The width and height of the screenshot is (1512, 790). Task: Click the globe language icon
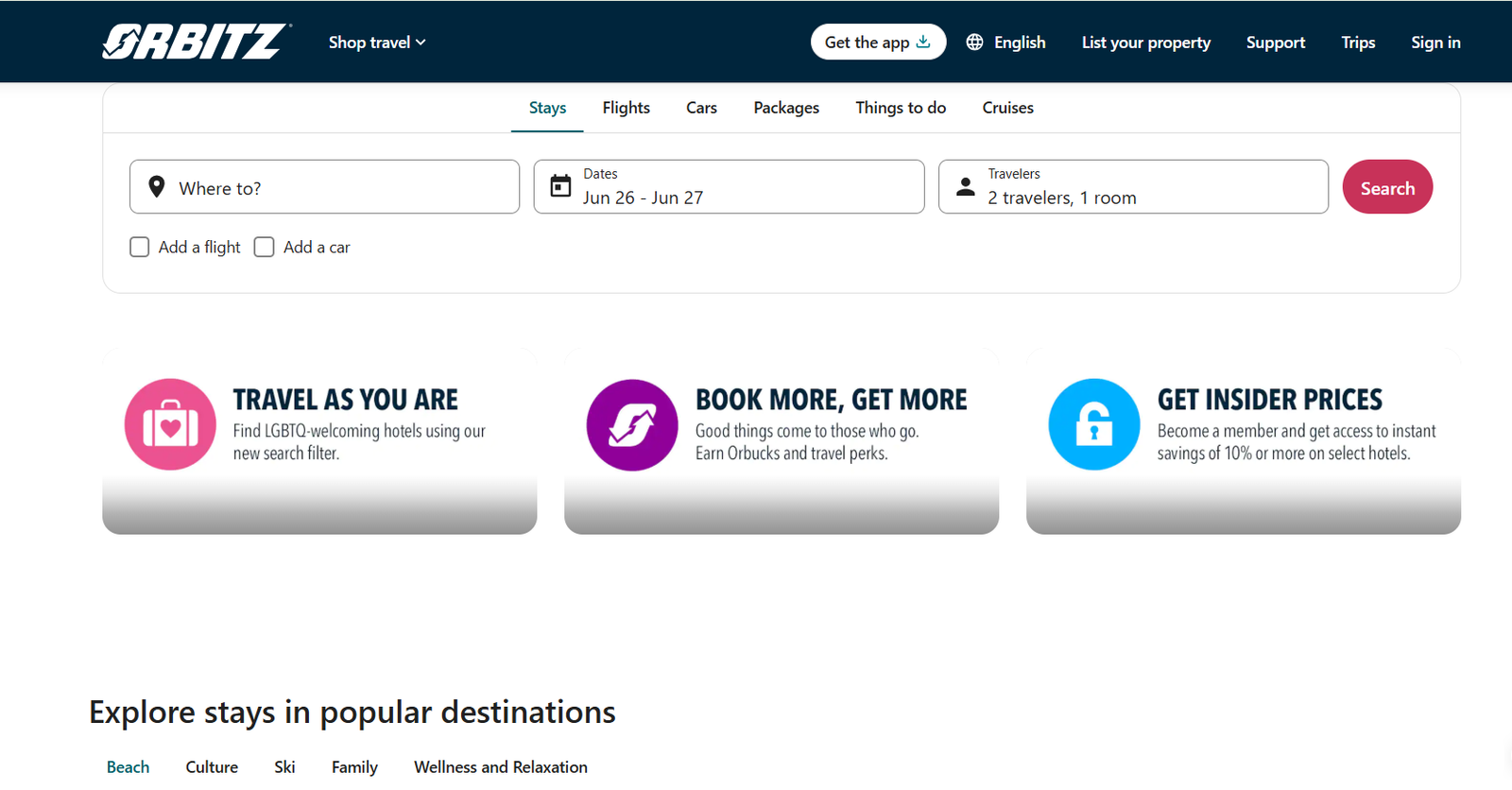pos(974,42)
